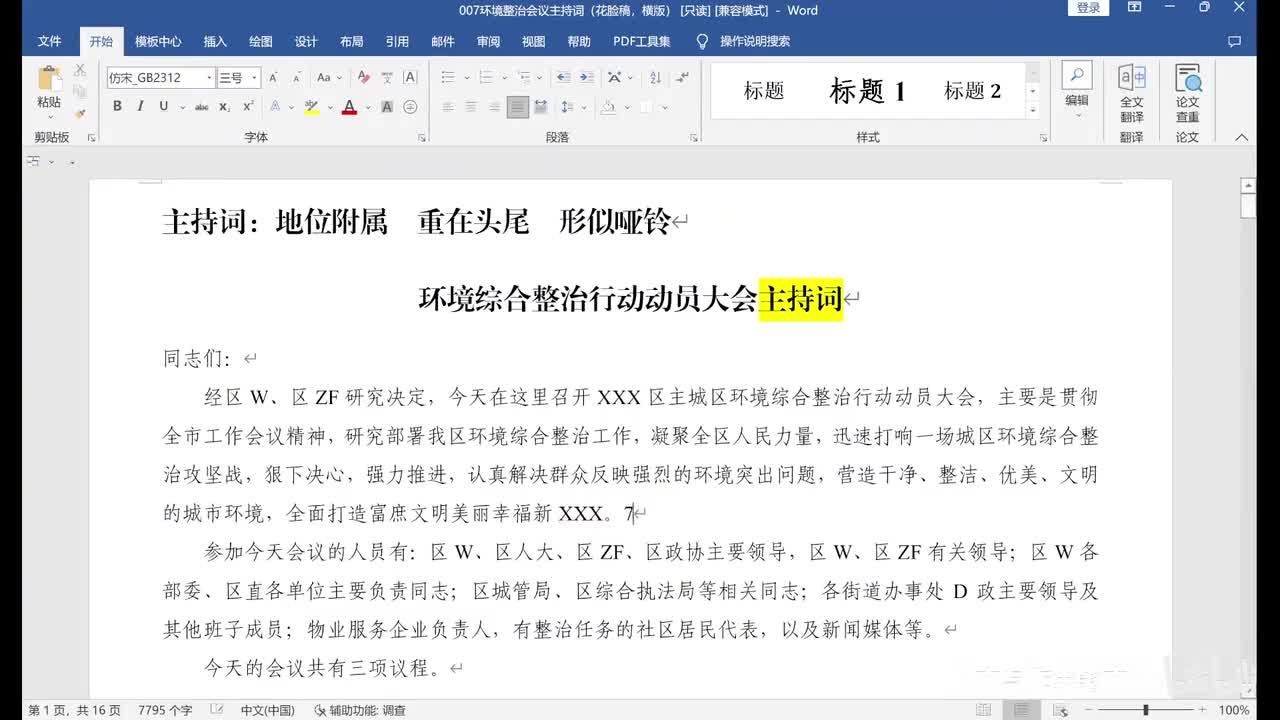Click the Align Left icon
The width and height of the screenshot is (1280, 720).
pyautogui.click(x=448, y=107)
